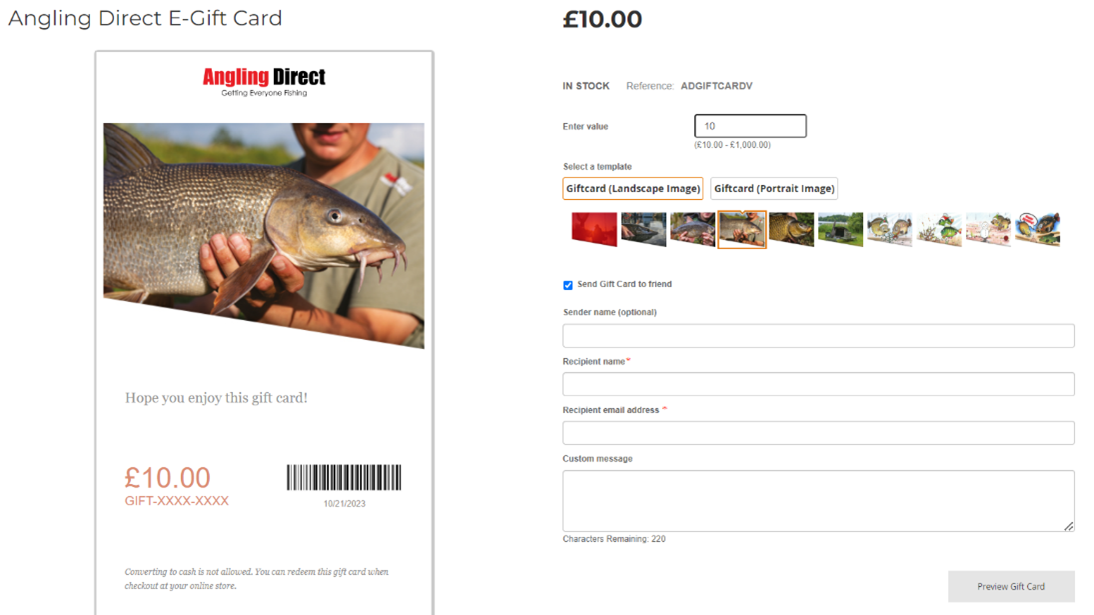Pick the cartoon speech bubble fish thumbnail
The height and width of the screenshot is (615, 1094).
click(1038, 229)
